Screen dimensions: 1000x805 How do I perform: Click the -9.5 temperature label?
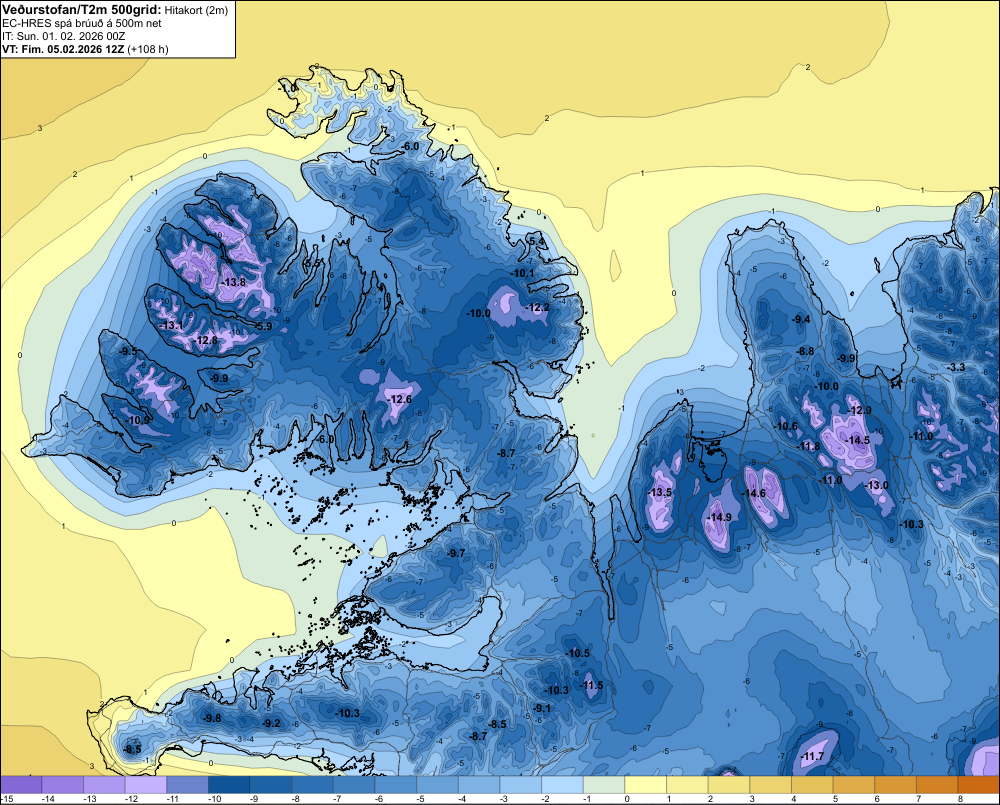128,351
